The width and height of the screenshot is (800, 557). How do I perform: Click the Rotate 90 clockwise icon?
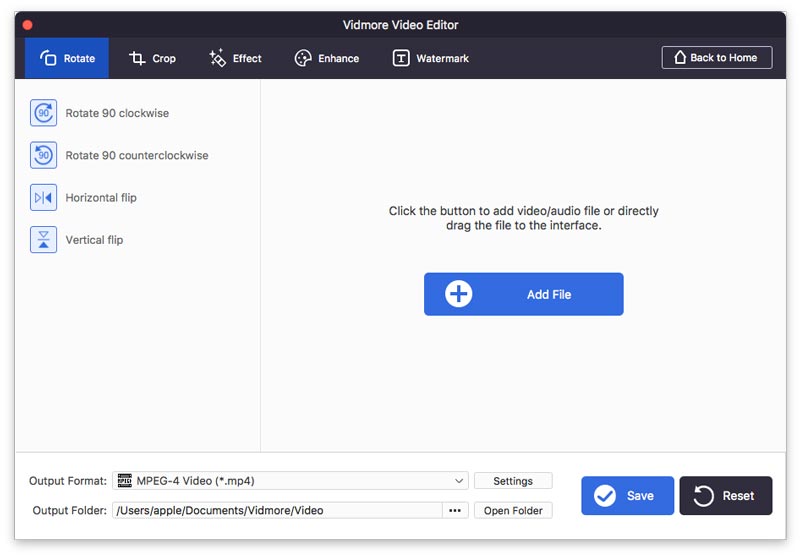click(x=43, y=113)
